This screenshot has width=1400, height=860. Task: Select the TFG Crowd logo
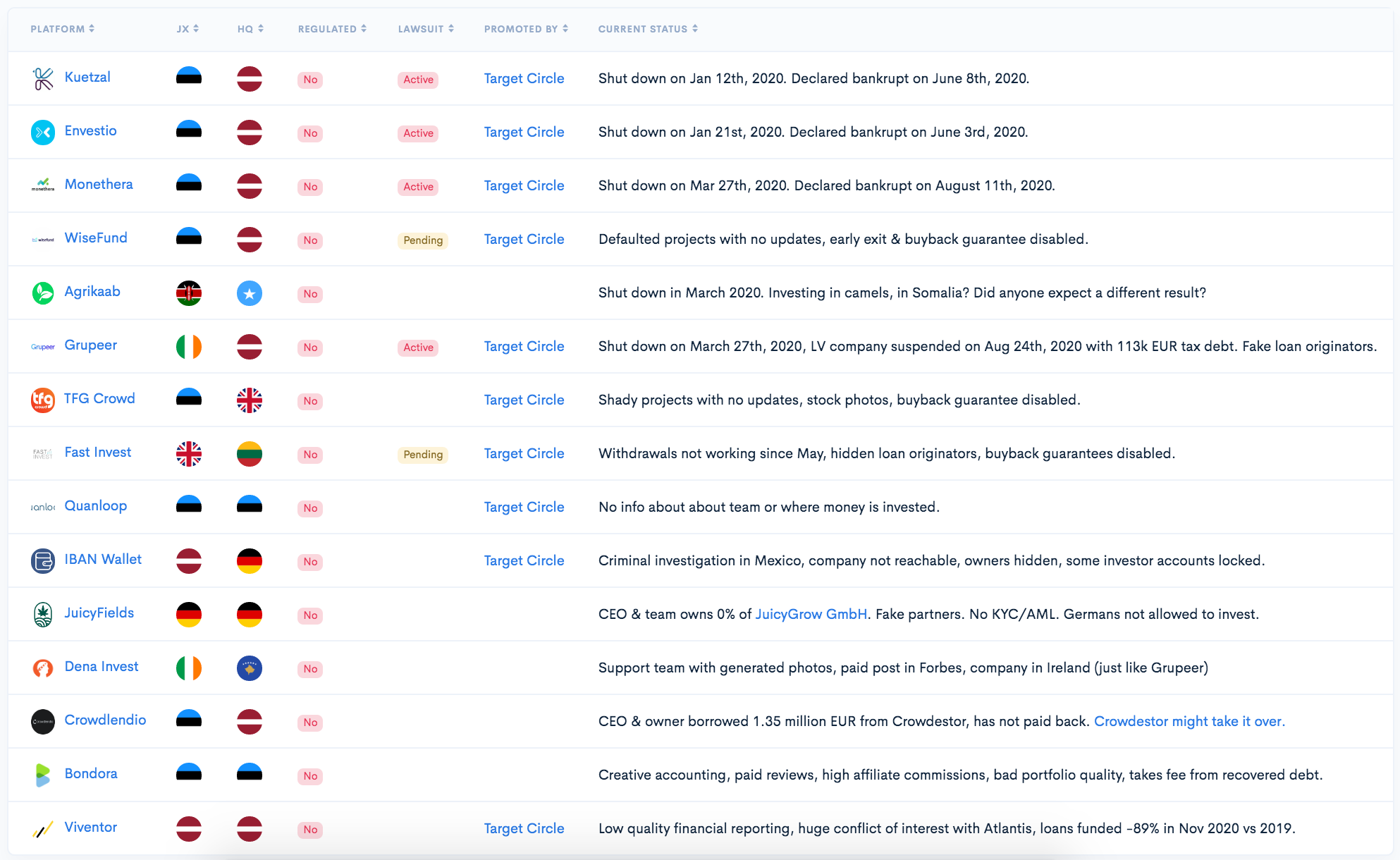click(42, 400)
